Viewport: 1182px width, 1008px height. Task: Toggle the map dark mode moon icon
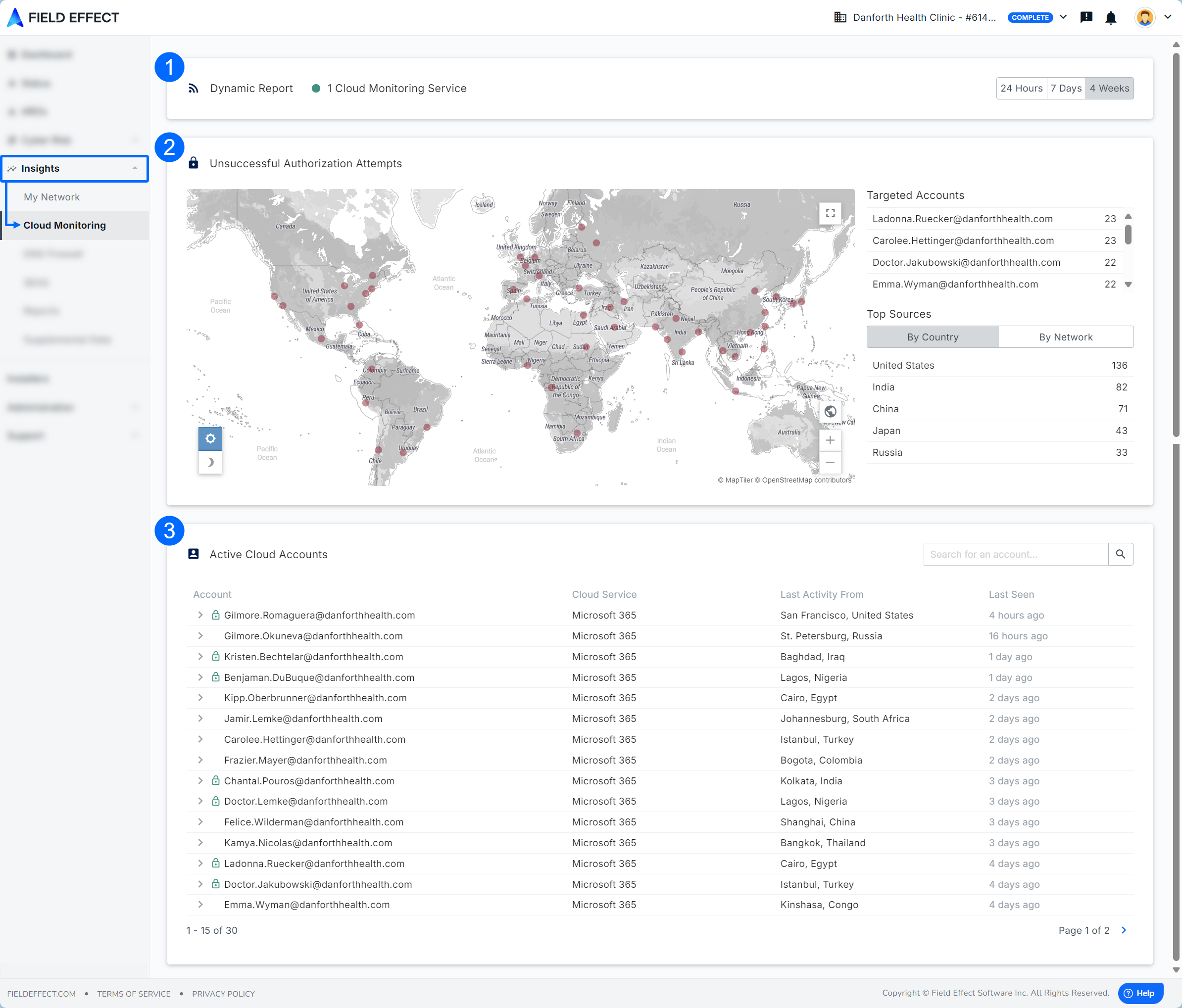click(x=210, y=462)
